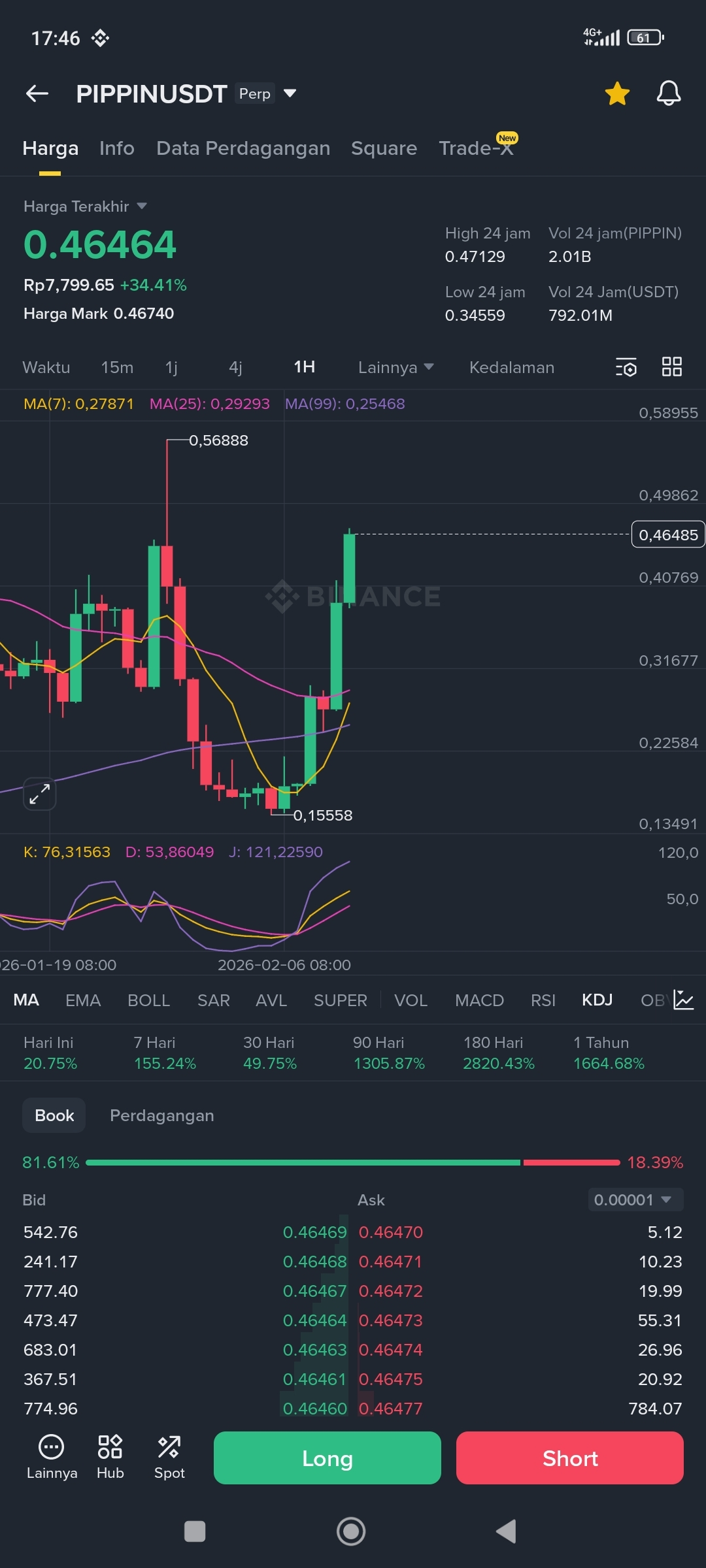Select the Harga tab
The width and height of the screenshot is (706, 1568).
coord(50,148)
